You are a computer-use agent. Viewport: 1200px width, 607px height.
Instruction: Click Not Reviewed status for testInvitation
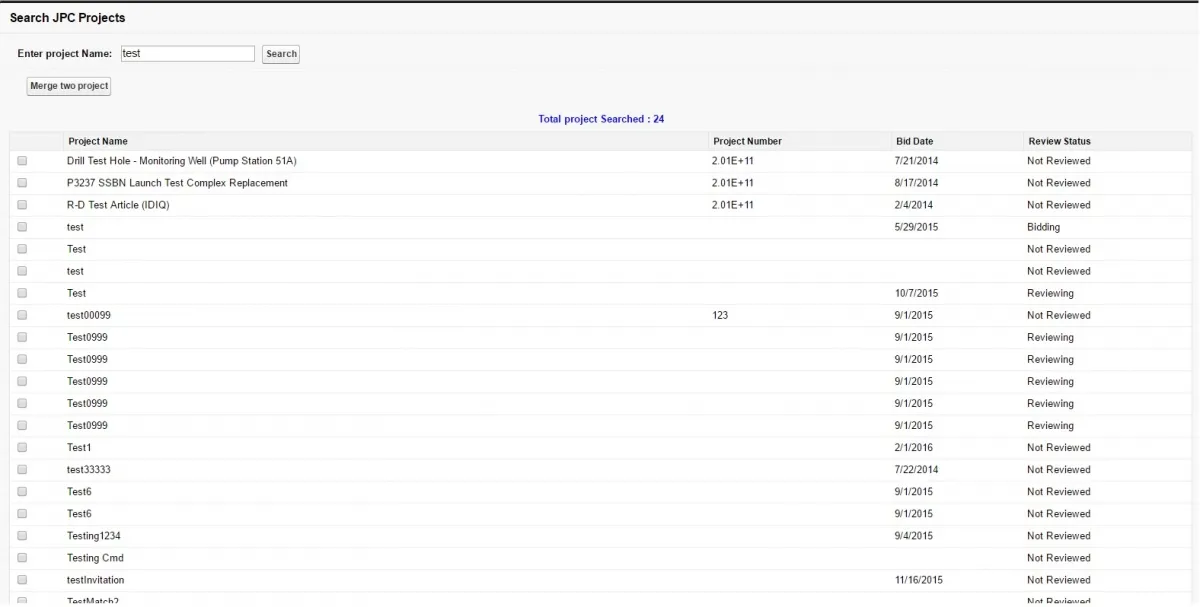[x=1059, y=580]
